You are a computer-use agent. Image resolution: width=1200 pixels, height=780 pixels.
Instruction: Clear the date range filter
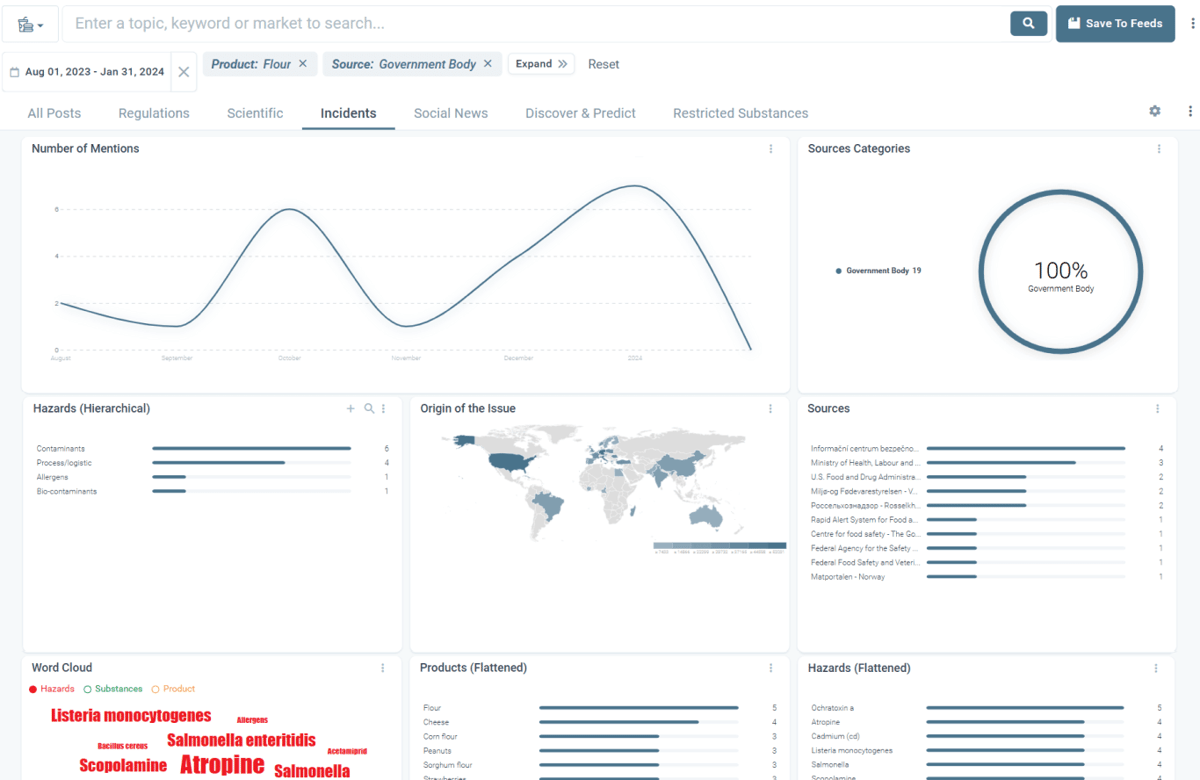(x=184, y=72)
